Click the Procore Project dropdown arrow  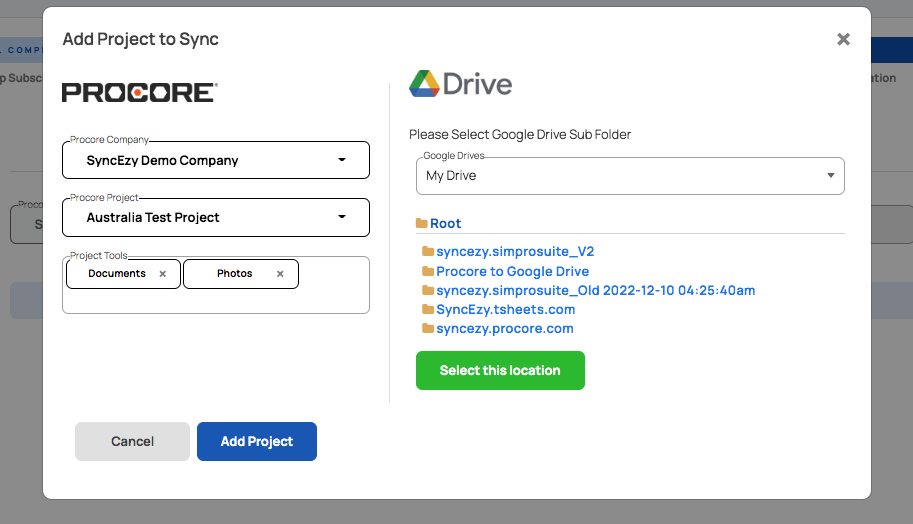[342, 217]
